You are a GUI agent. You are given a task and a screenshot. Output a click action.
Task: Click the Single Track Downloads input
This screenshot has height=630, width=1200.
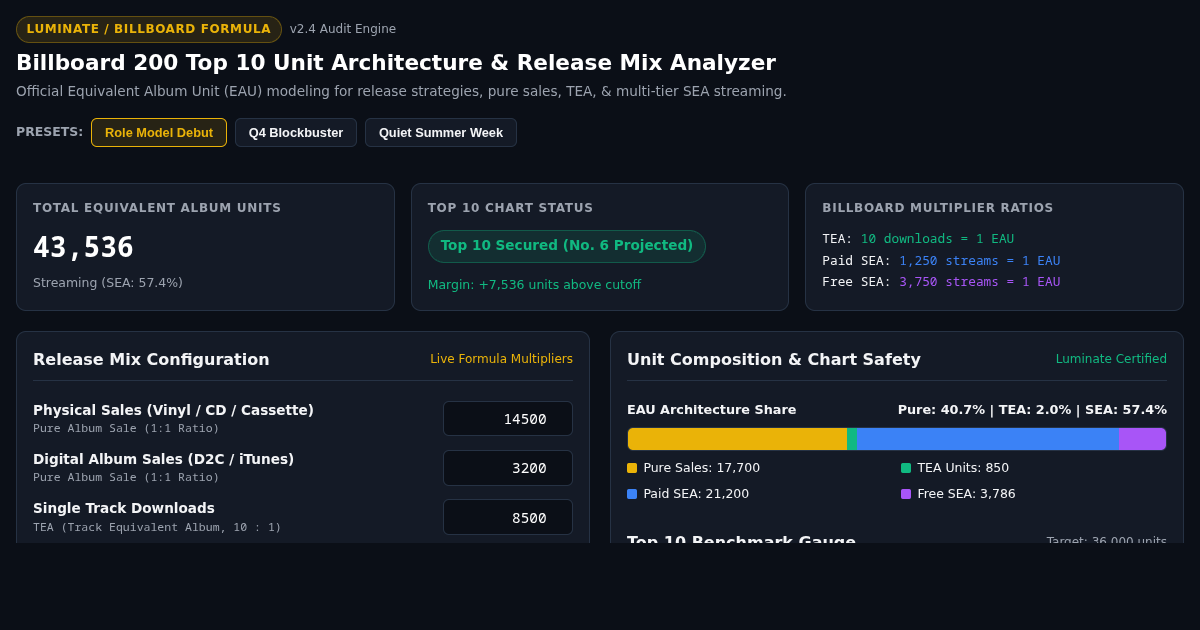508,517
